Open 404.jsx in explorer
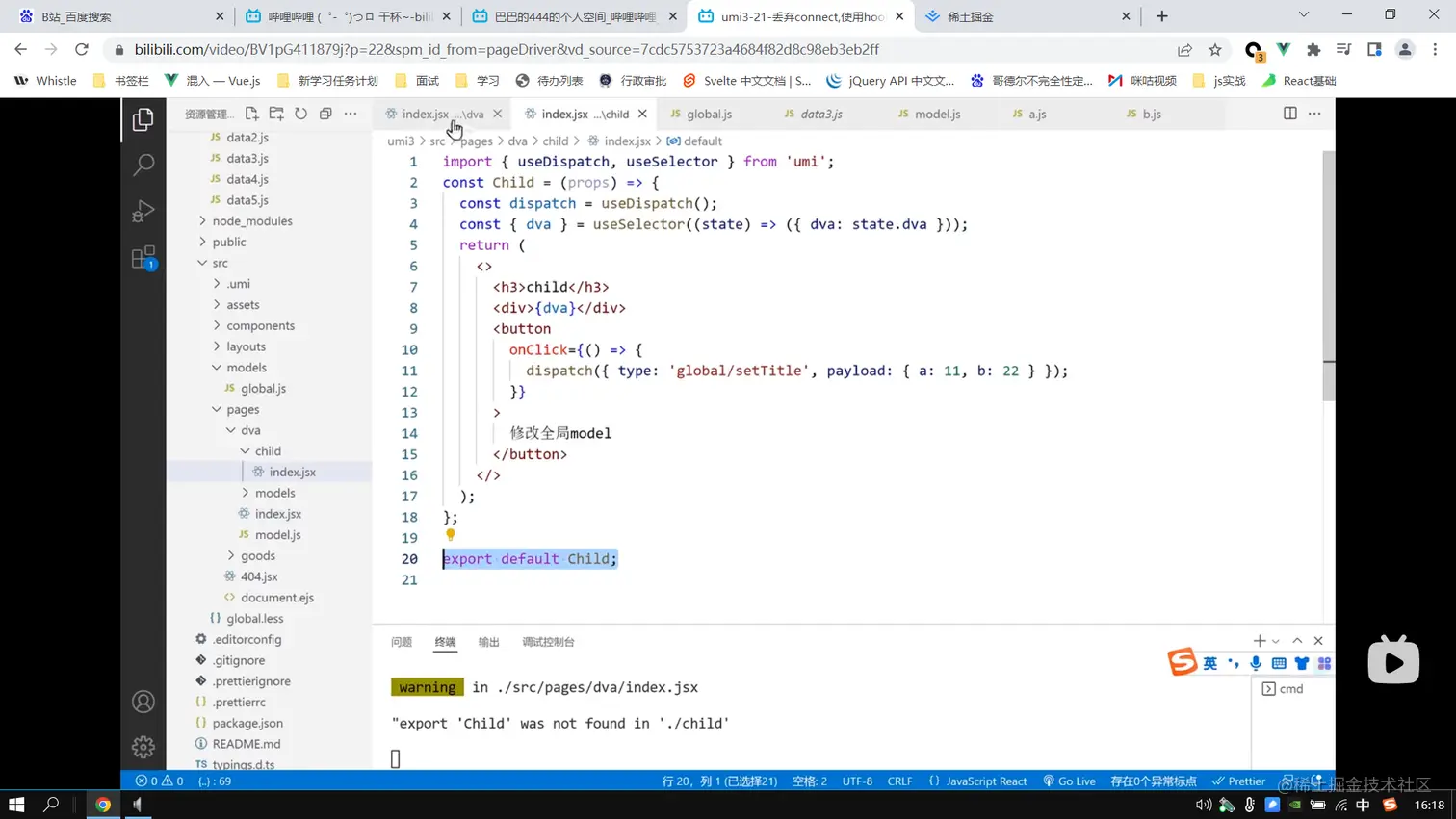The image size is (1456, 819). 259,576
